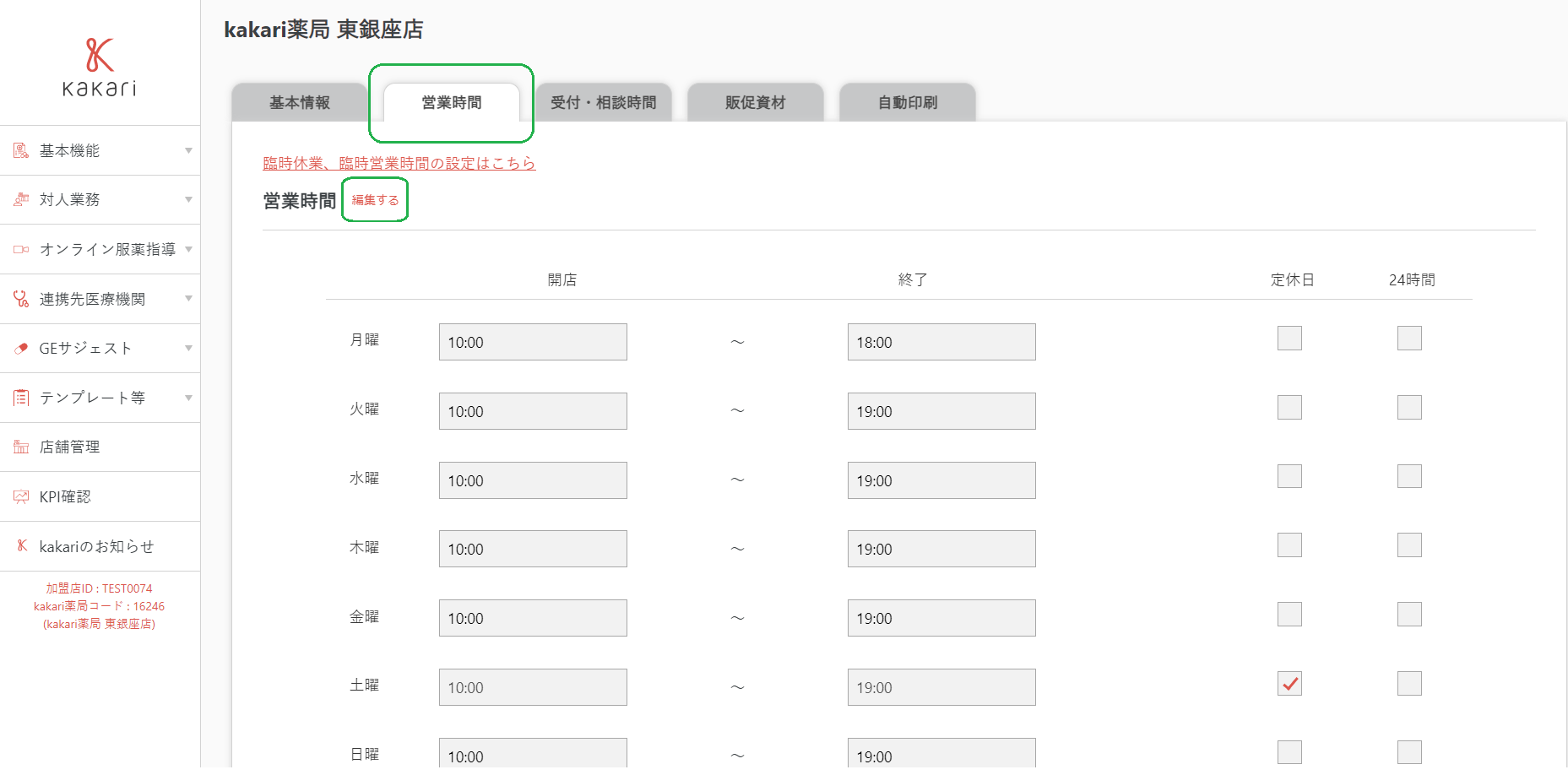This screenshot has width=1568, height=775.
Task: Click the 定休日 column header
Action: [x=1292, y=279]
